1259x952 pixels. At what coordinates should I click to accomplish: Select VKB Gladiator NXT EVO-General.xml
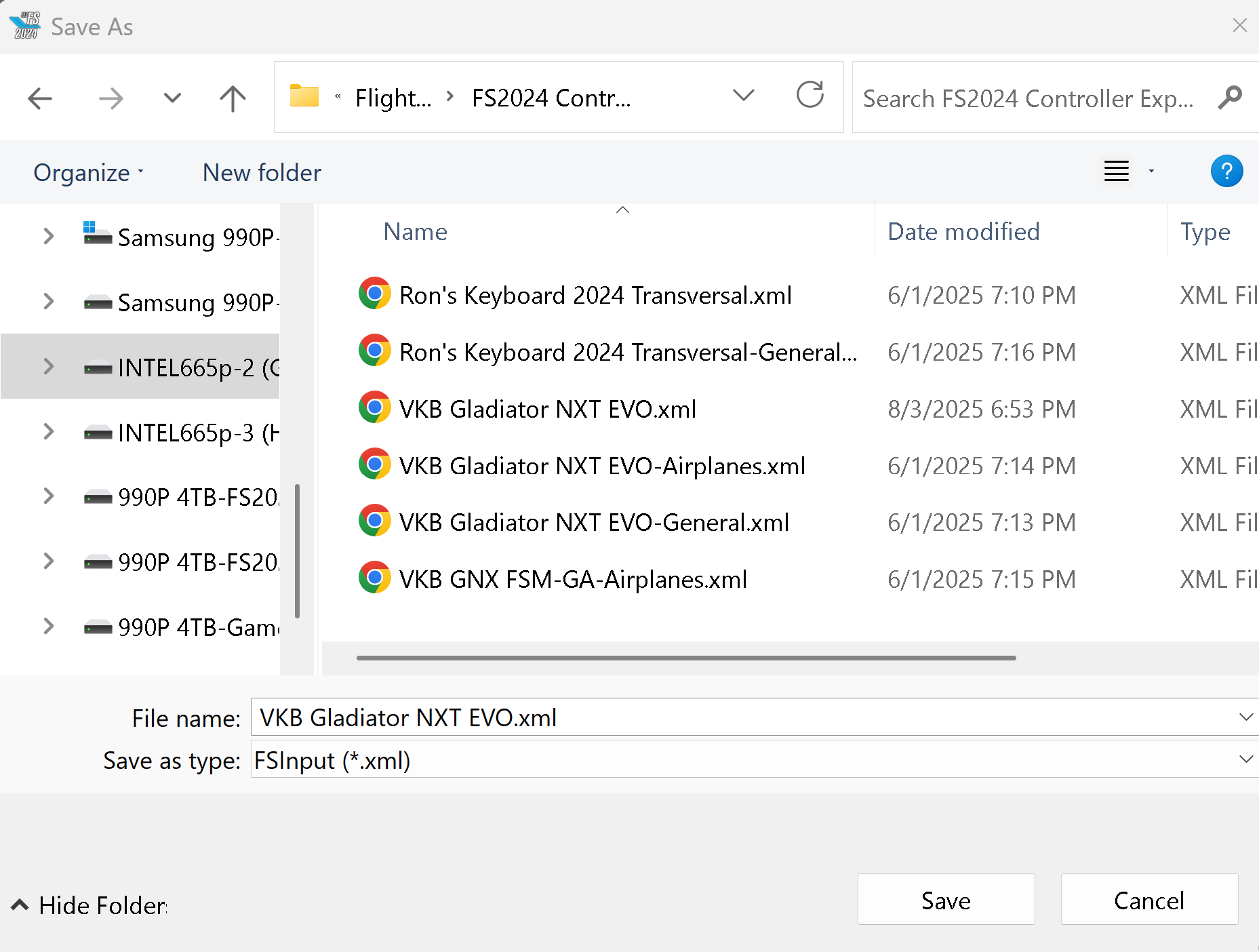coord(594,523)
